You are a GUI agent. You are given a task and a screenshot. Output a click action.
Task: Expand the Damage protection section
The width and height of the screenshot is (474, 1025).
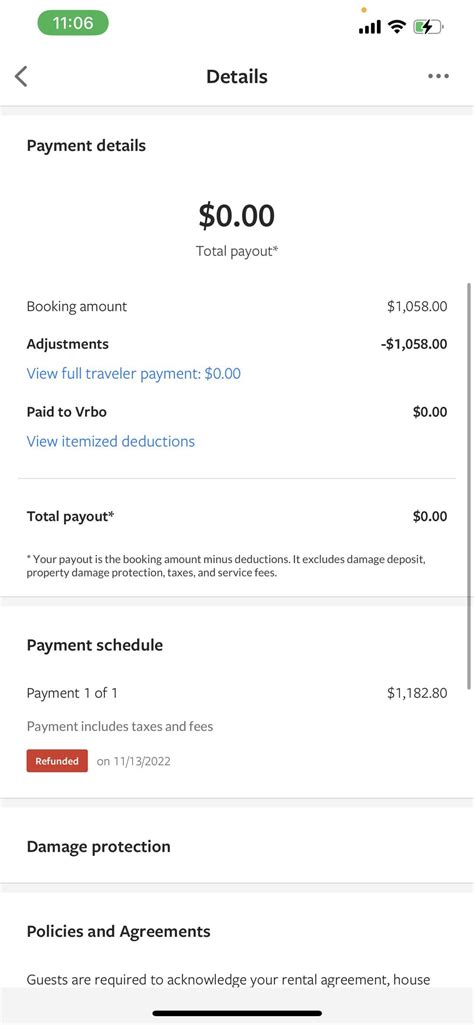pos(237,847)
